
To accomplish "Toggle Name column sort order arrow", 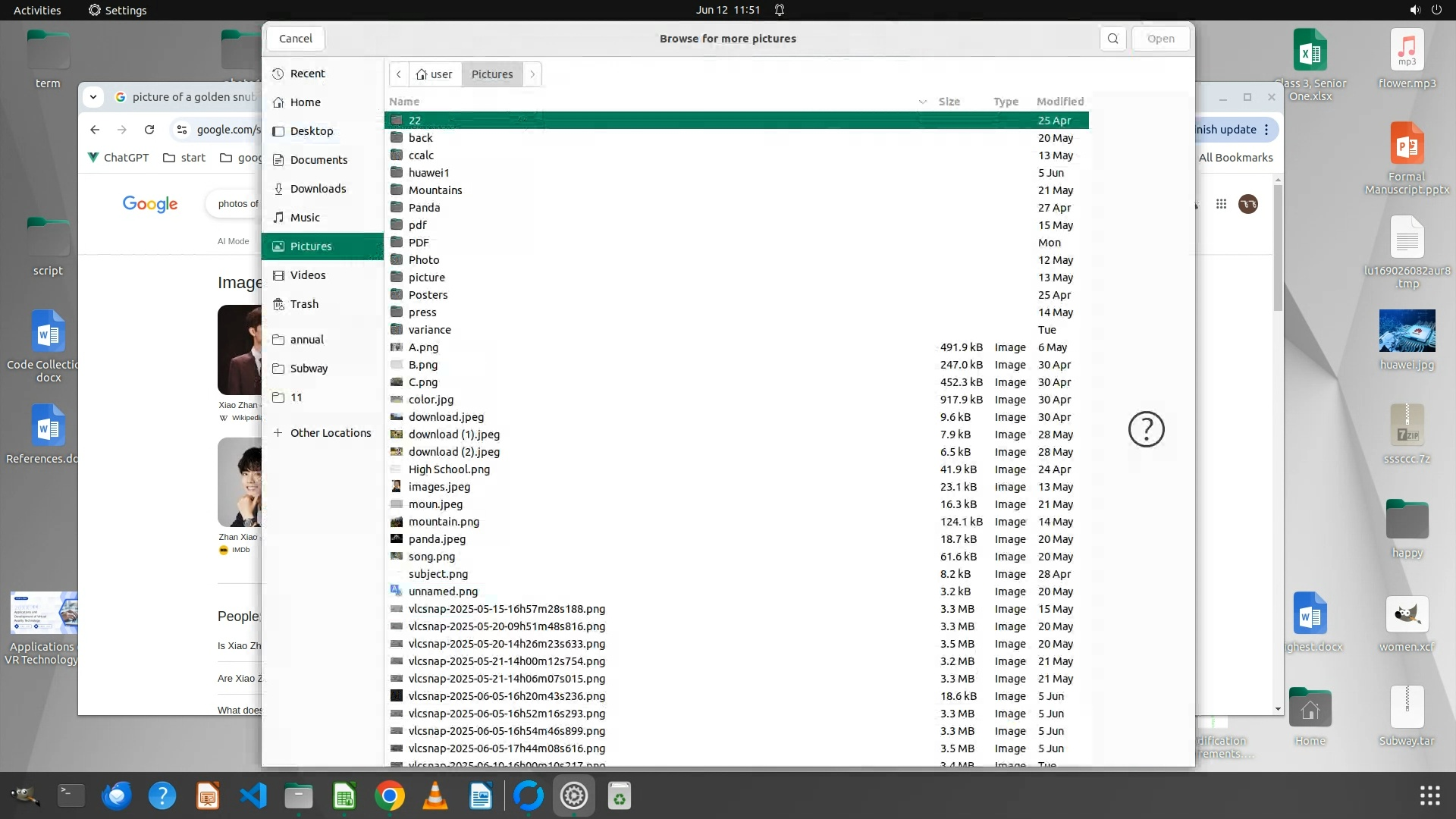I will [x=922, y=102].
